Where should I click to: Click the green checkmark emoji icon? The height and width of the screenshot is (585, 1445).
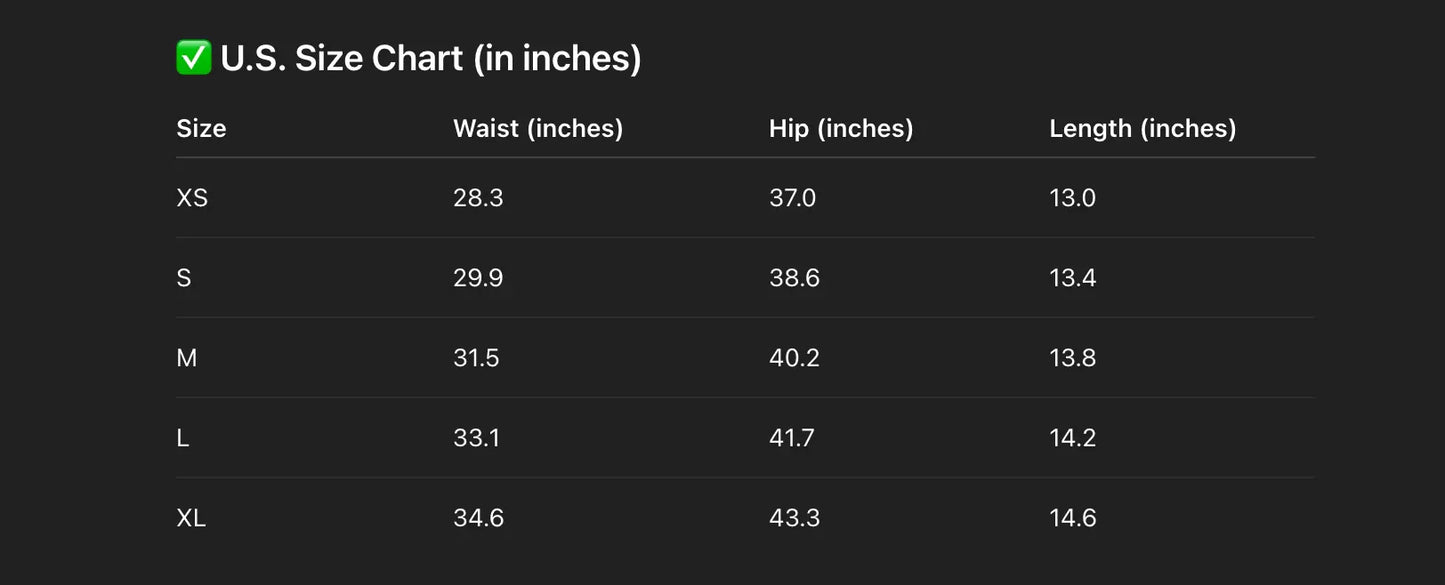click(193, 58)
